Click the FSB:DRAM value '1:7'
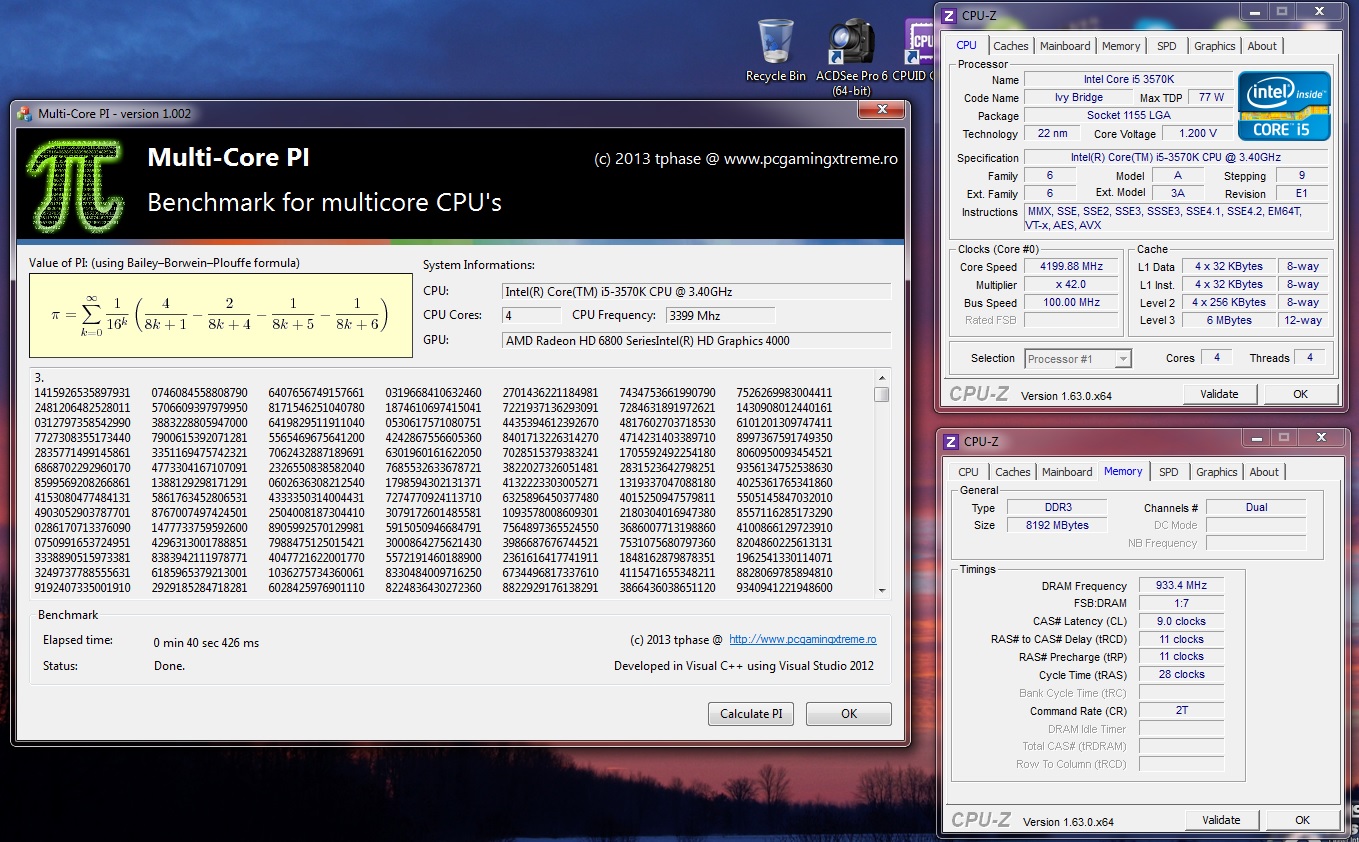 pos(1181,604)
